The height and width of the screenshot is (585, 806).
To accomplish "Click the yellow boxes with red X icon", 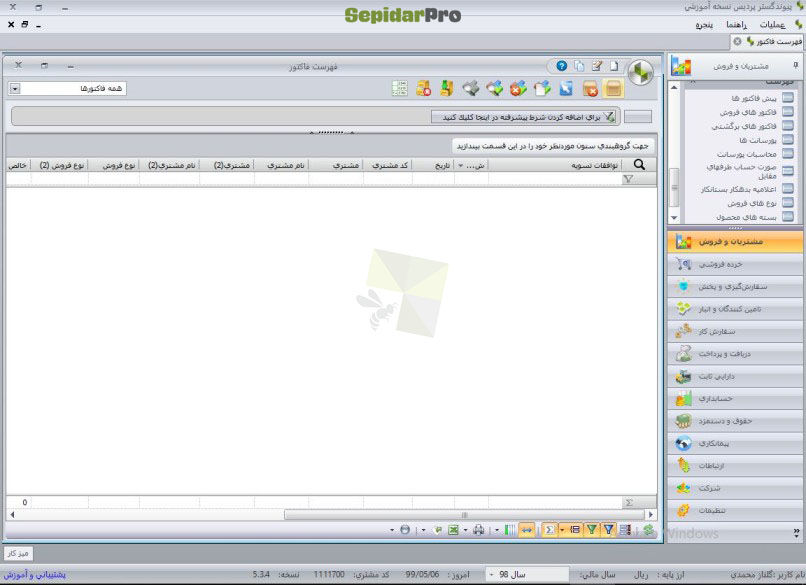I will (423, 88).
